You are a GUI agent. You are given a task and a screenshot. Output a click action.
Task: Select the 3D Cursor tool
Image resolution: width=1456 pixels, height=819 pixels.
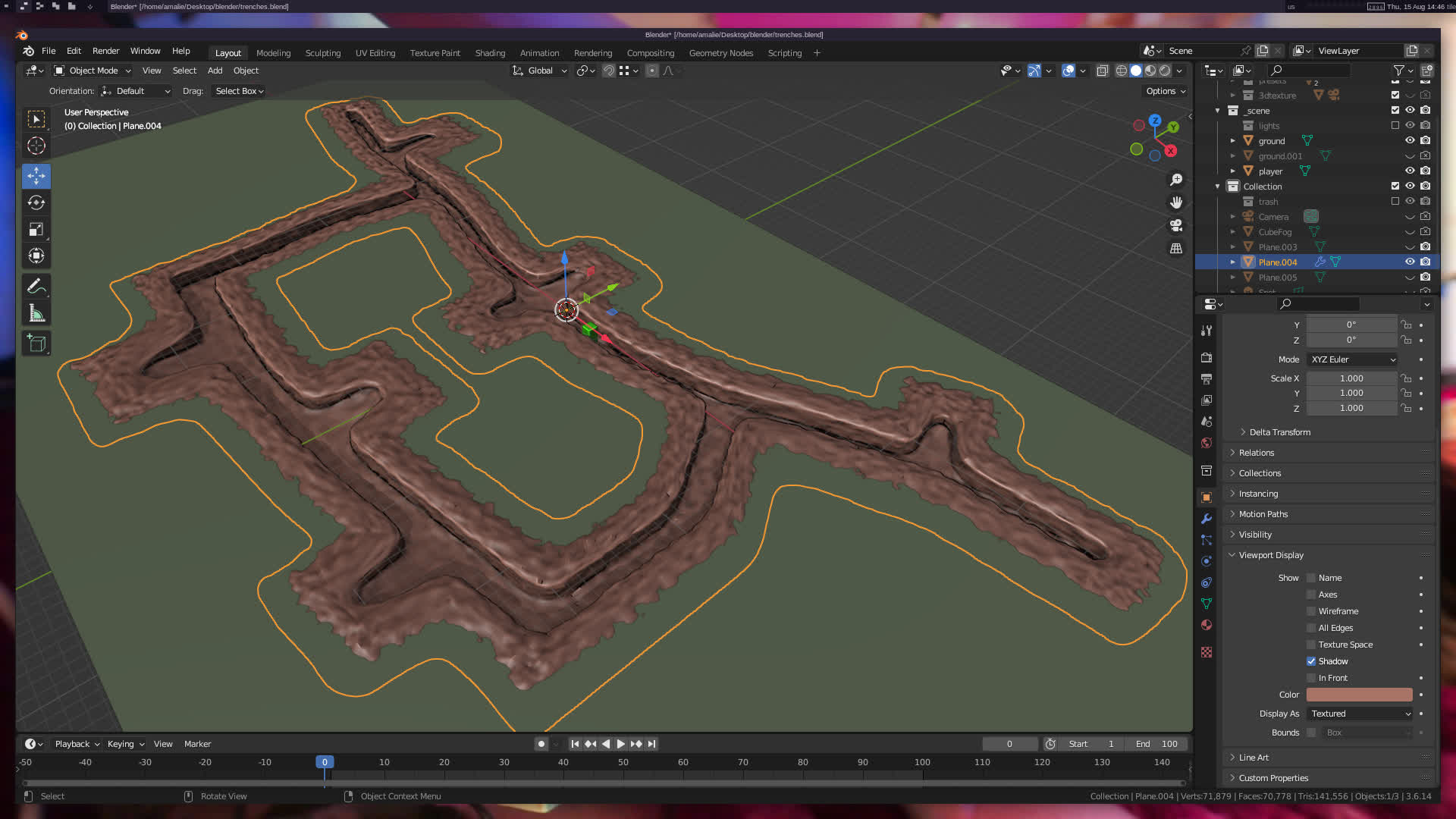[x=36, y=146]
